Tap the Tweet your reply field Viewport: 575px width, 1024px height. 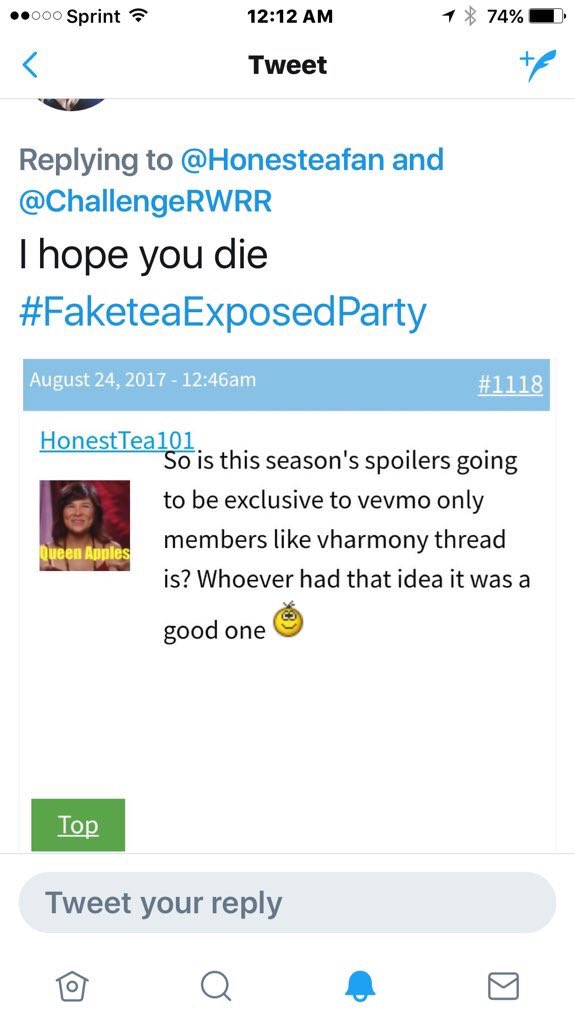[288, 903]
